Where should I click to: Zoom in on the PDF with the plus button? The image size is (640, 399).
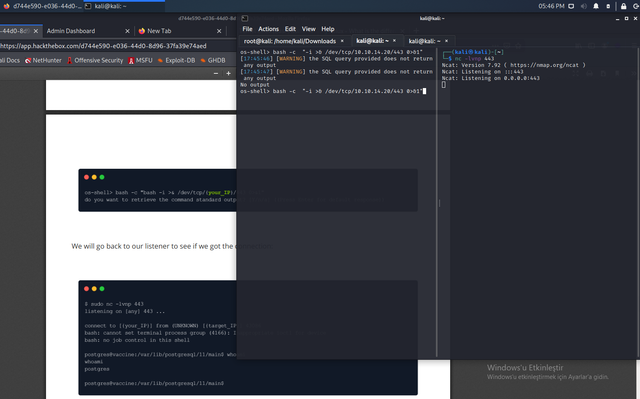229,73
